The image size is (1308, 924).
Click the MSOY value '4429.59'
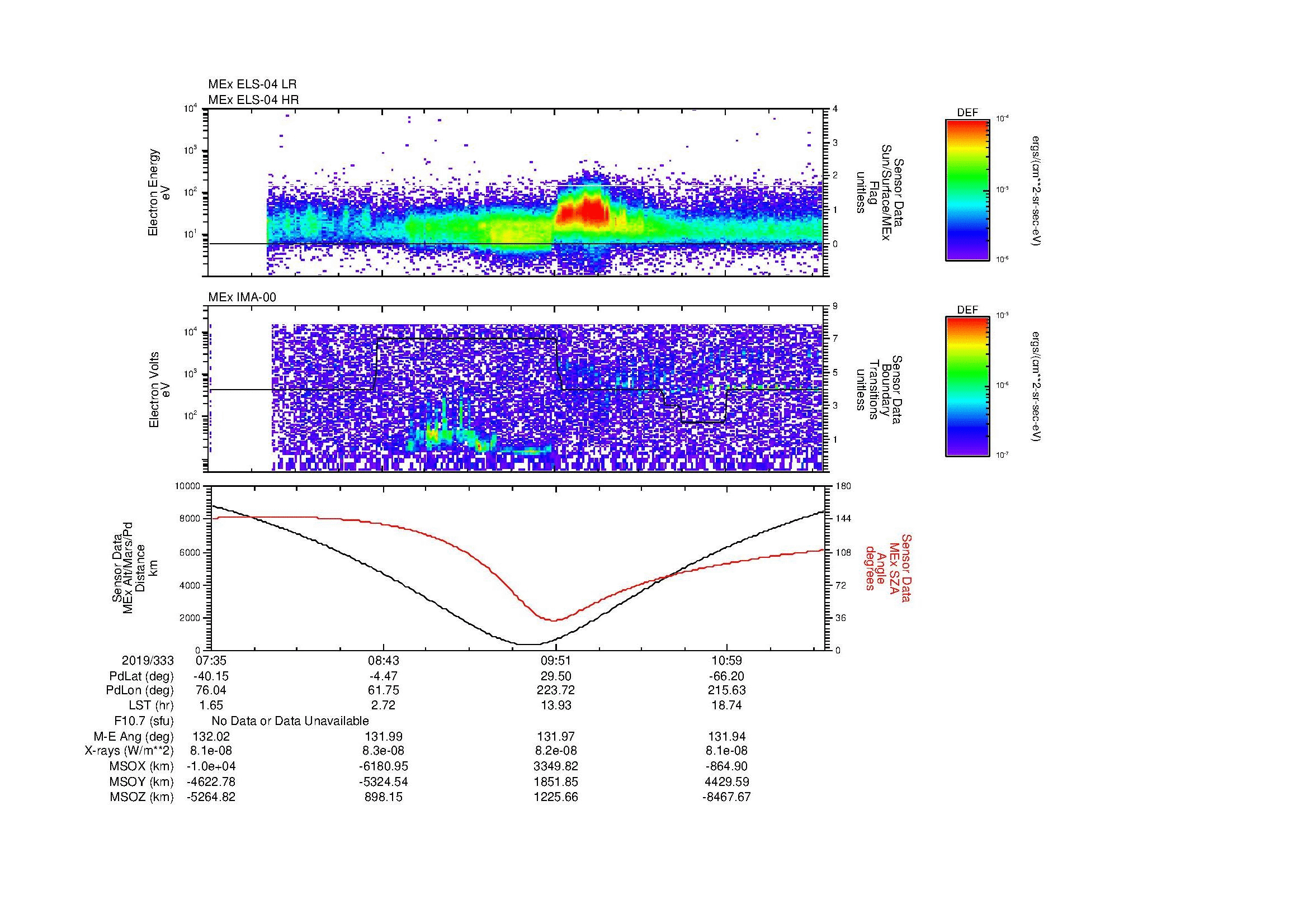coord(727,781)
